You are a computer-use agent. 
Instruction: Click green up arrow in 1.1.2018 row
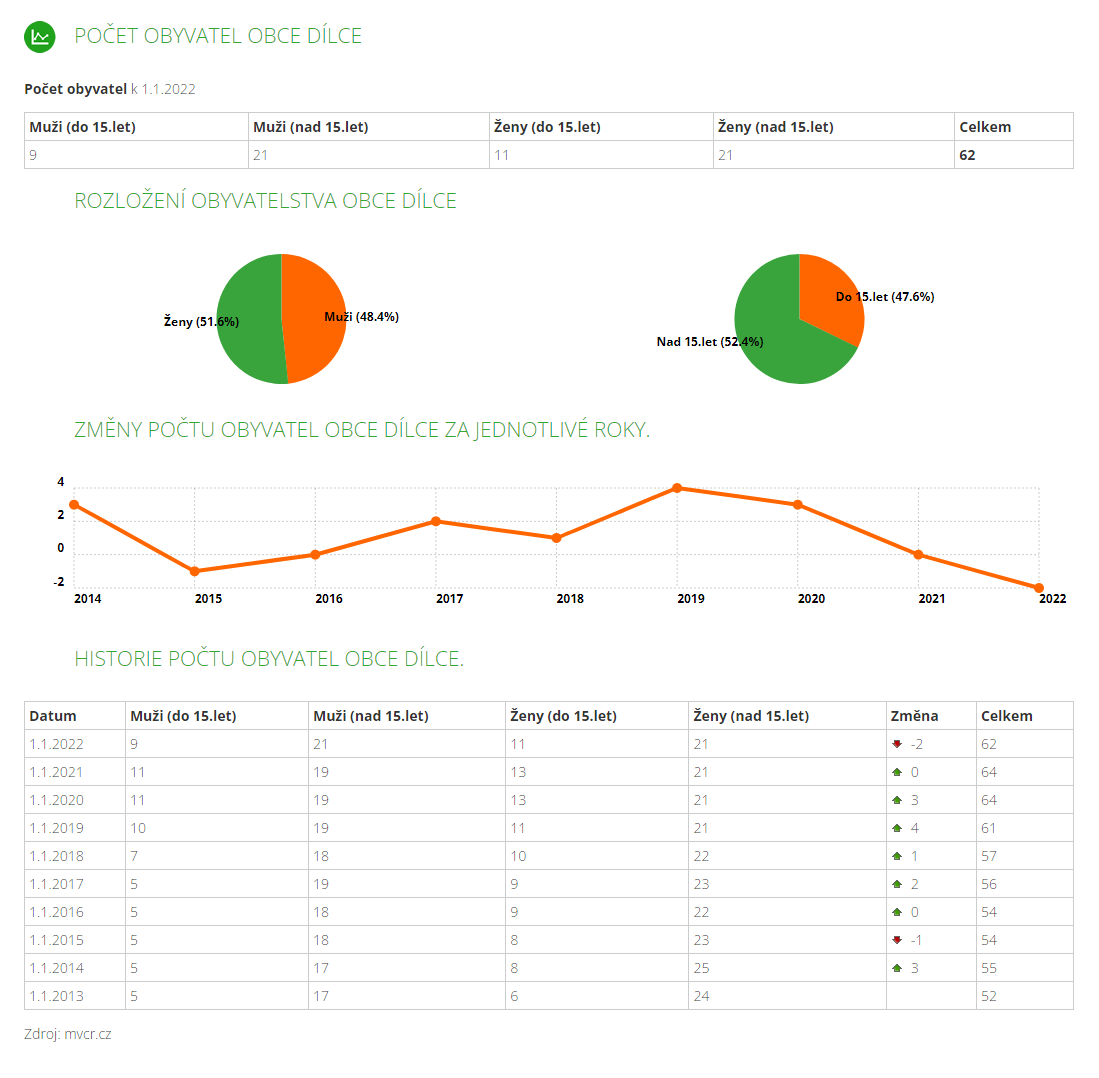(x=897, y=856)
